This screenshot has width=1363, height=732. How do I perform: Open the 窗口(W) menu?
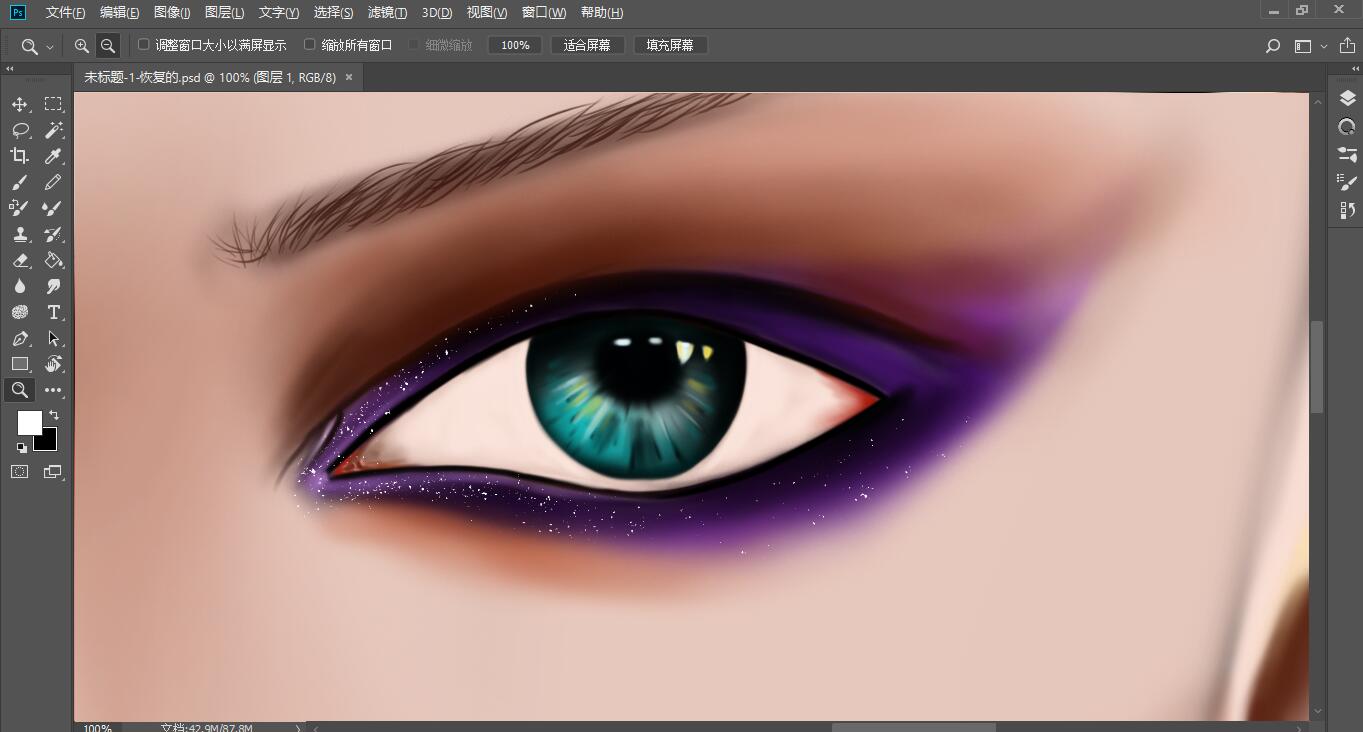pos(544,12)
